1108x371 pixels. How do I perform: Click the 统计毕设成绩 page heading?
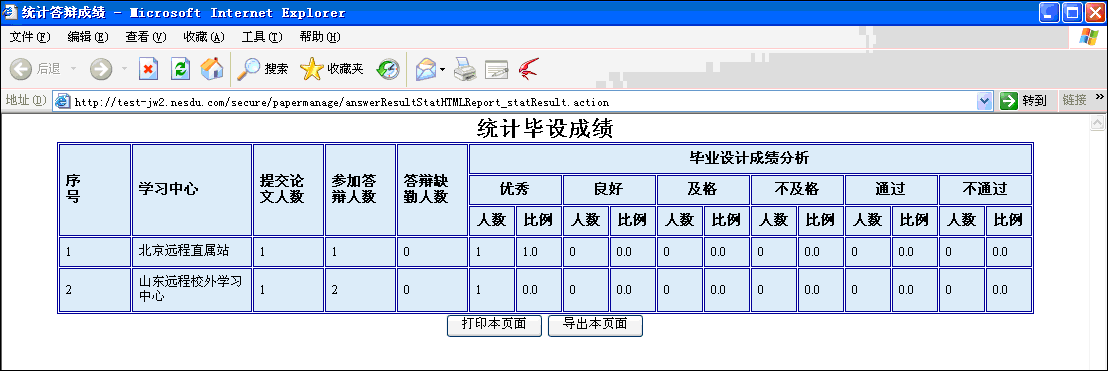point(545,129)
